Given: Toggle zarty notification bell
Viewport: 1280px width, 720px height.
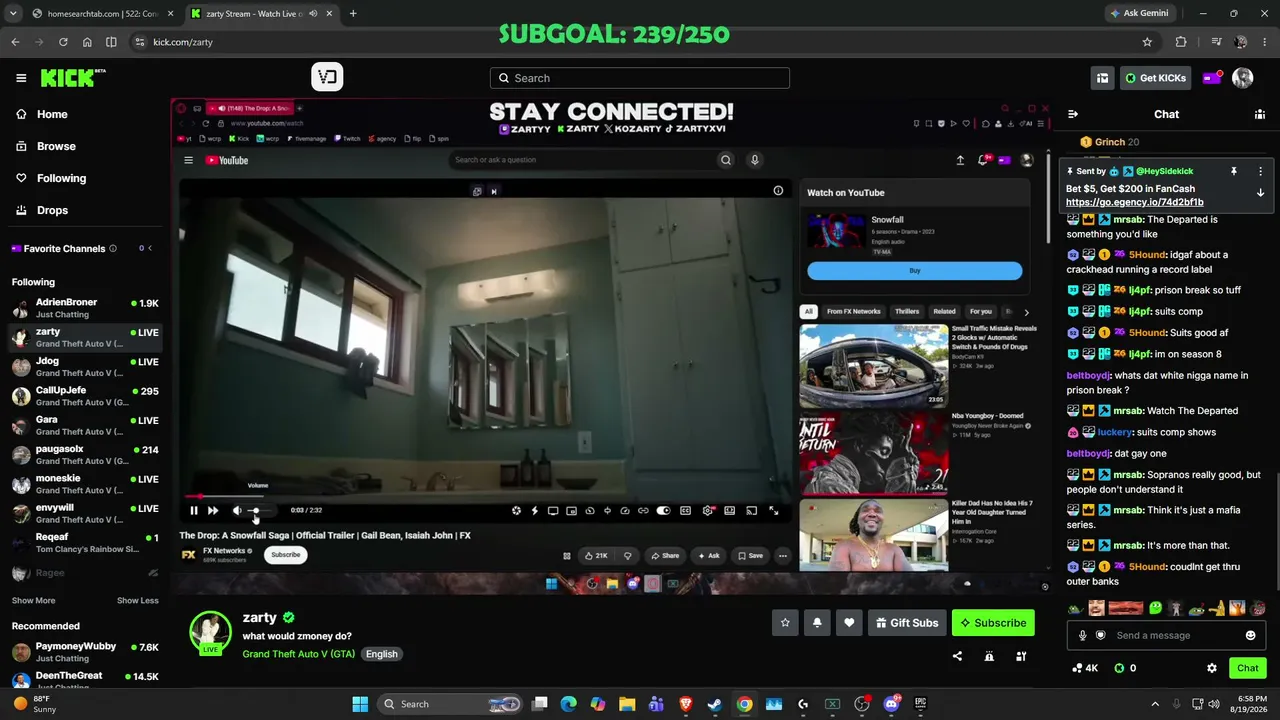Looking at the screenshot, I should pos(817,623).
